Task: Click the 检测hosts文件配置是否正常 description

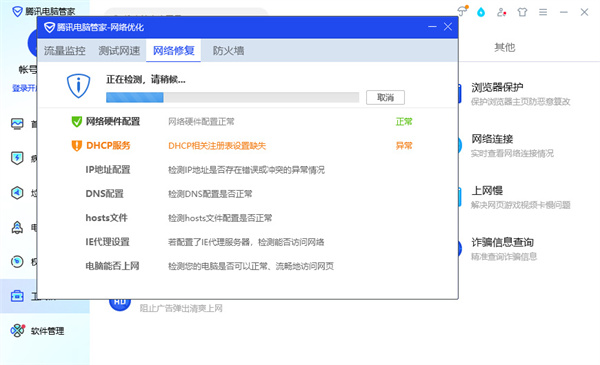Action: 220,218
